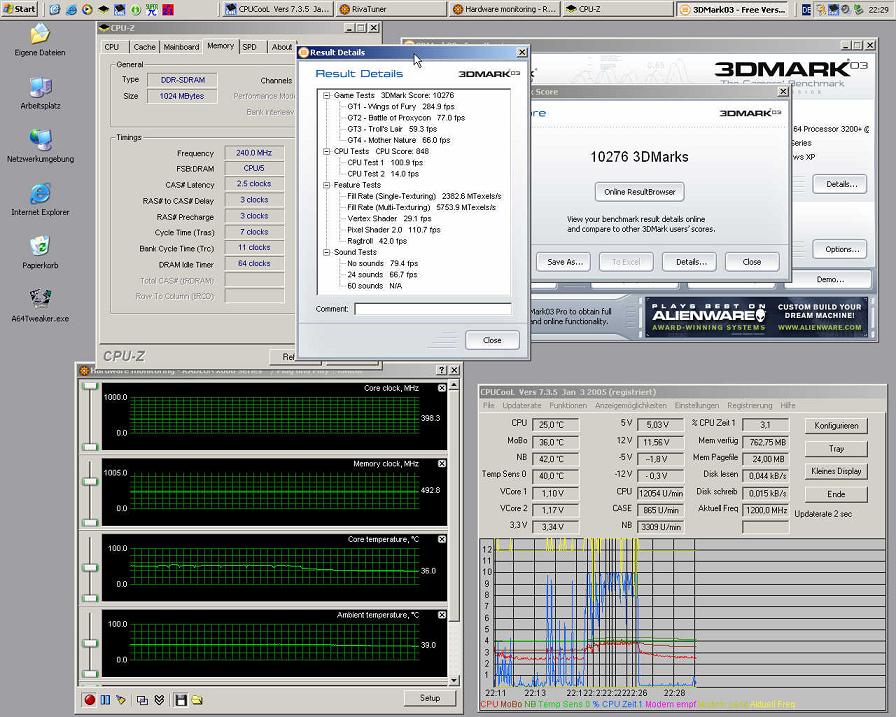
Task: Click the red quick launch icon
Action: (168, 9)
